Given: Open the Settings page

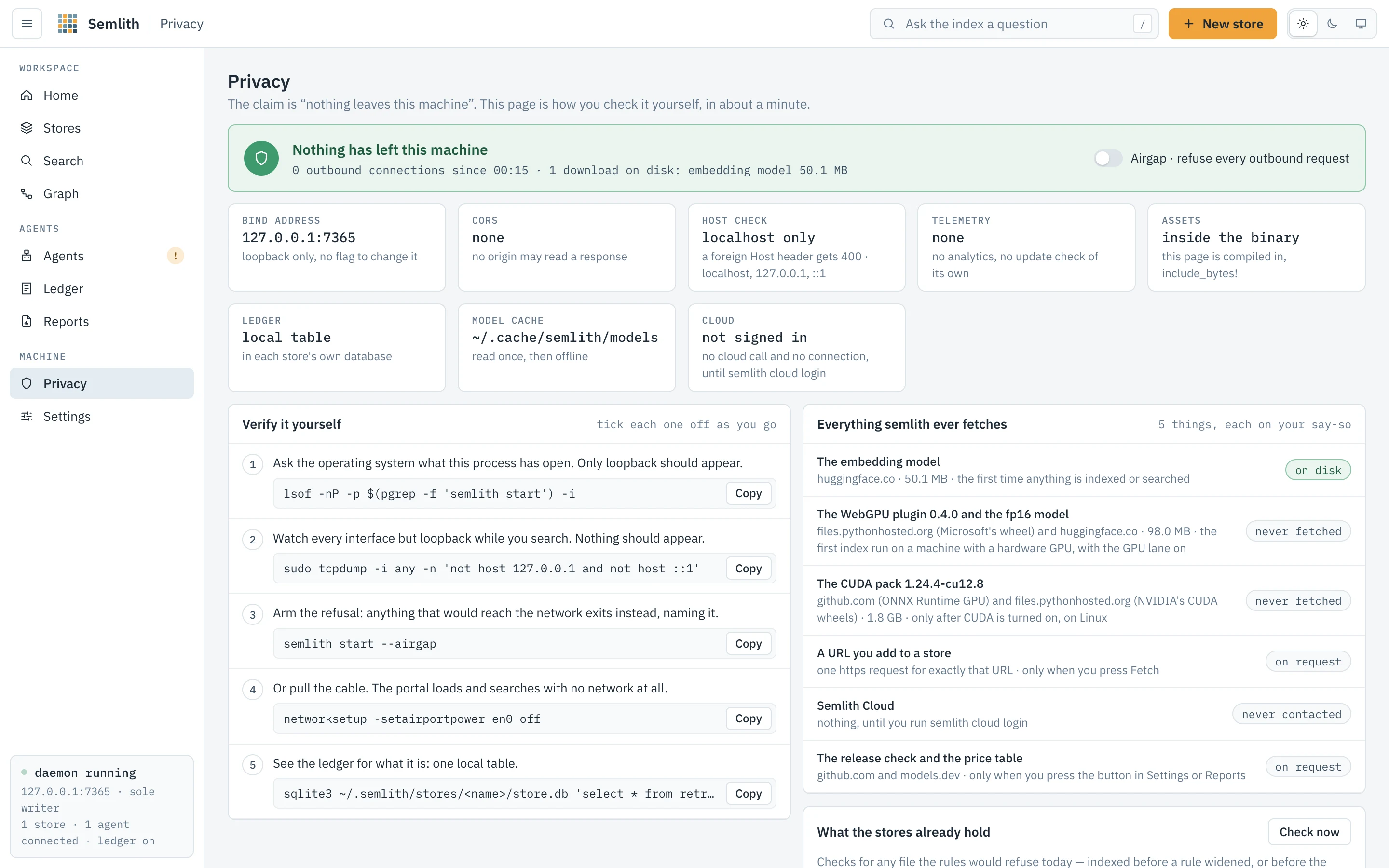Looking at the screenshot, I should coord(102,416).
